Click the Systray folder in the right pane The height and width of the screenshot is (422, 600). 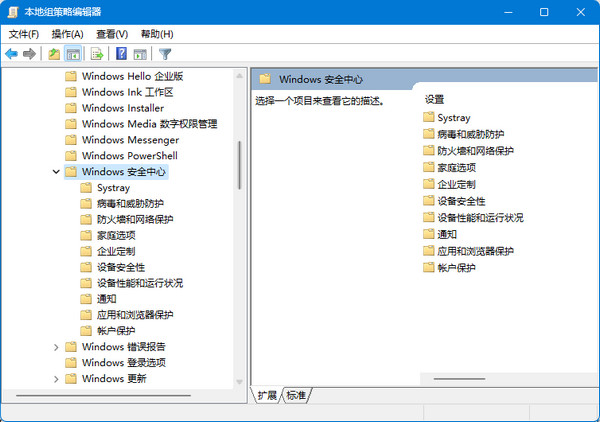(x=447, y=117)
